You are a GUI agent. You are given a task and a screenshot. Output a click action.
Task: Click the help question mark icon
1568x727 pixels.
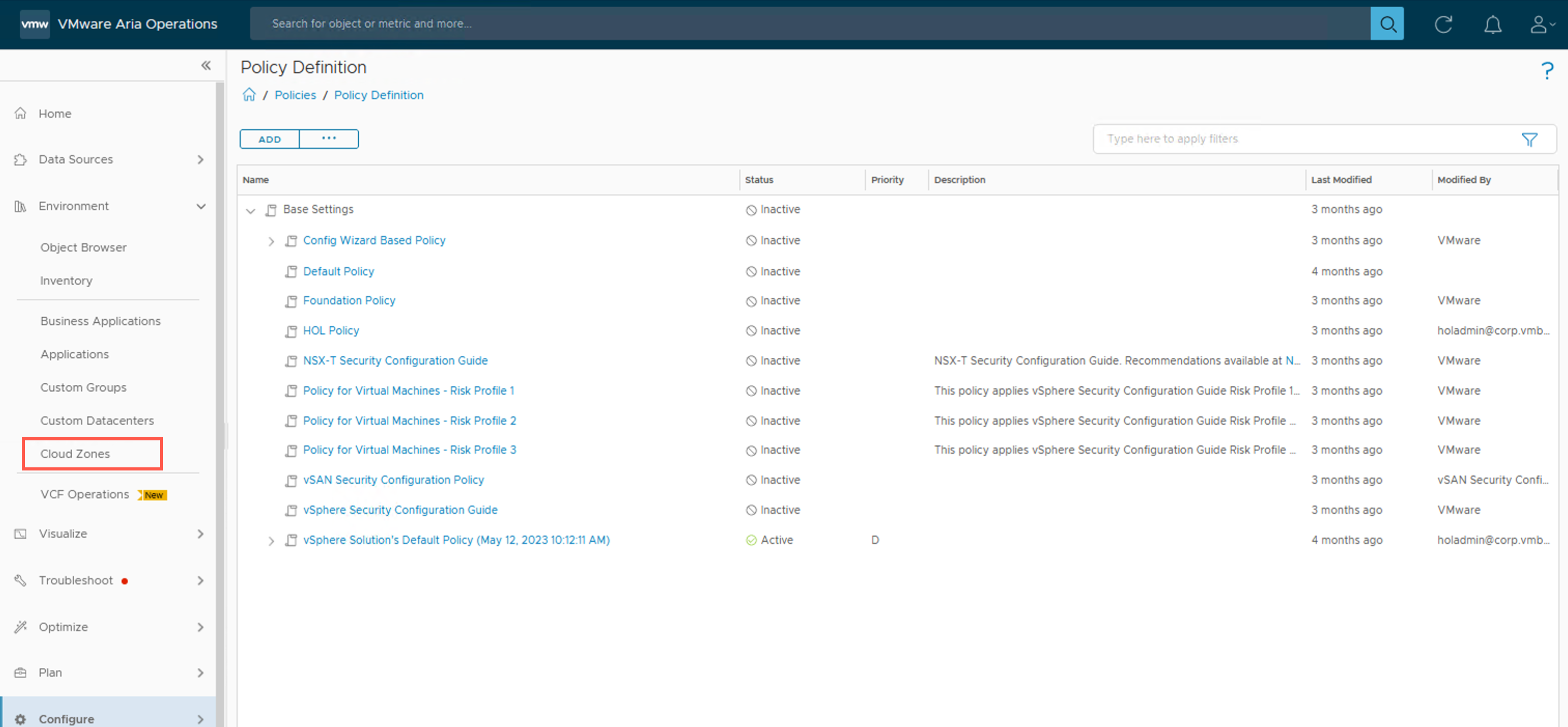[1547, 71]
